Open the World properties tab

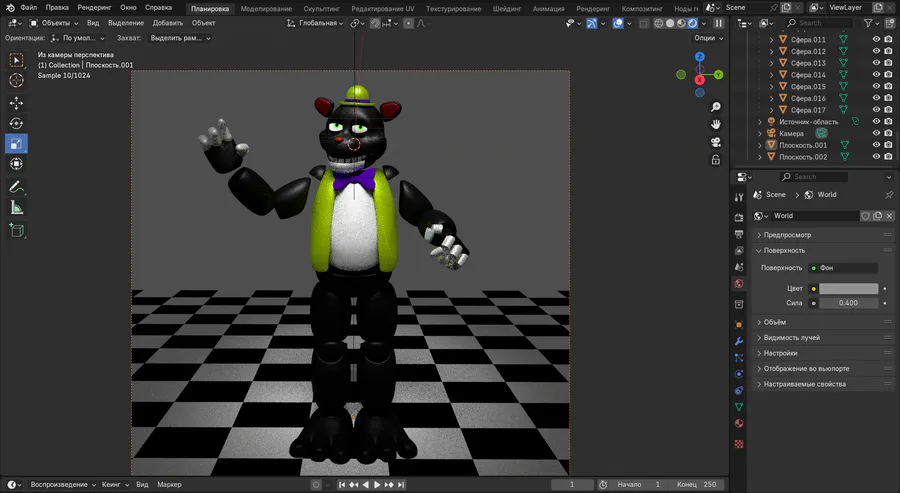(x=739, y=284)
